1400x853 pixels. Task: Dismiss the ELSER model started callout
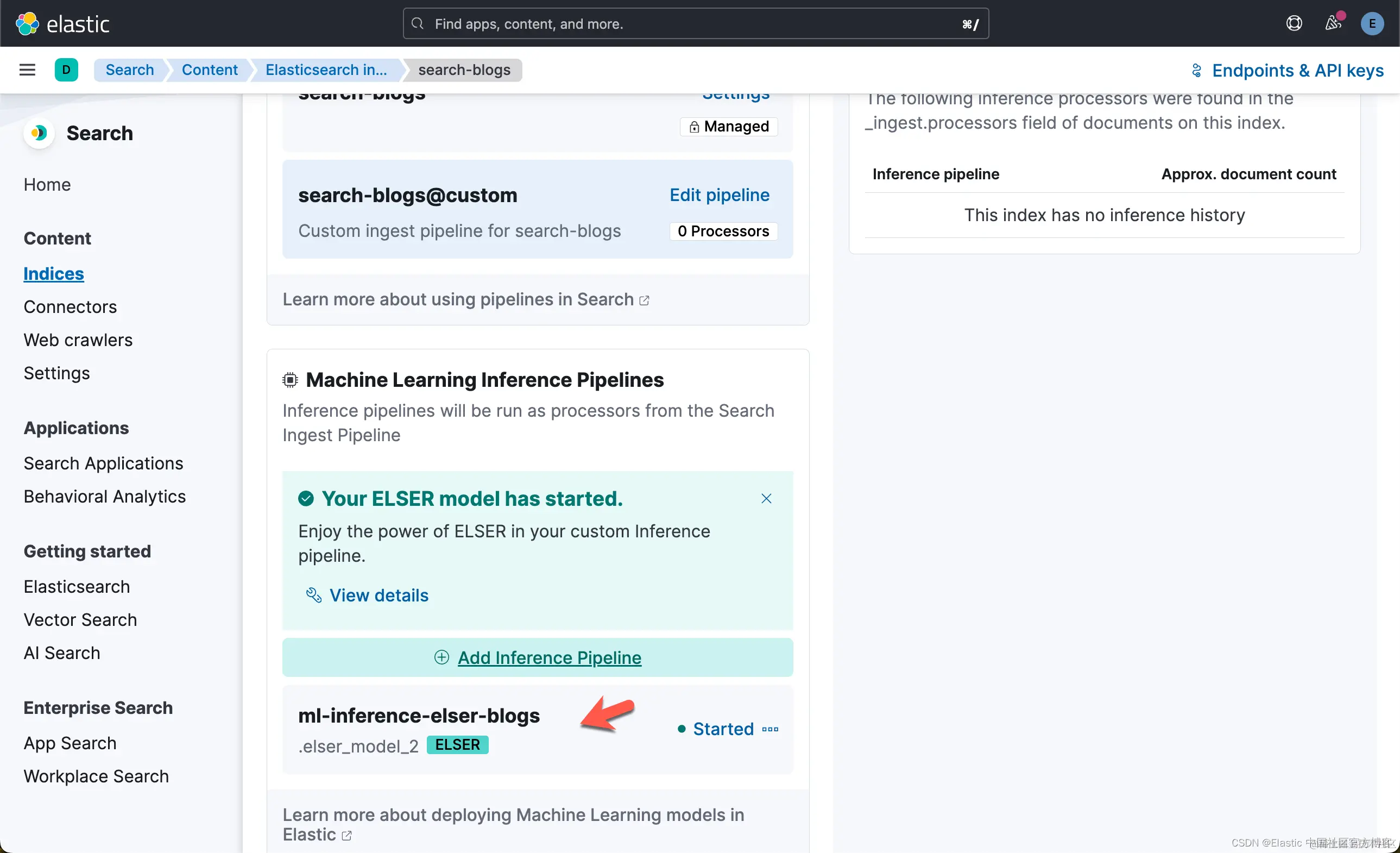766,498
